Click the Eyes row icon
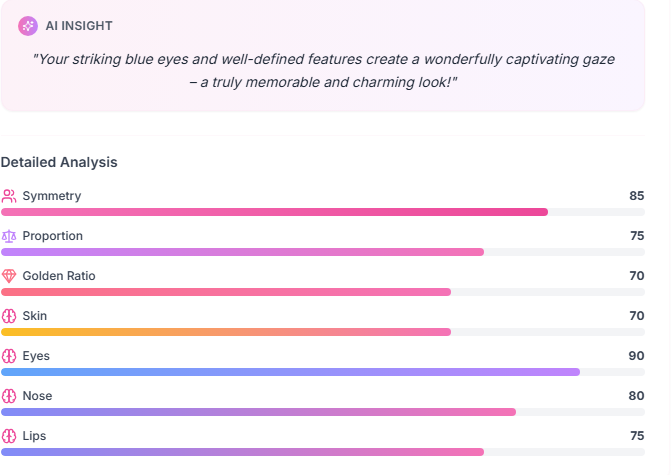This screenshot has width=671, height=475. point(9,356)
